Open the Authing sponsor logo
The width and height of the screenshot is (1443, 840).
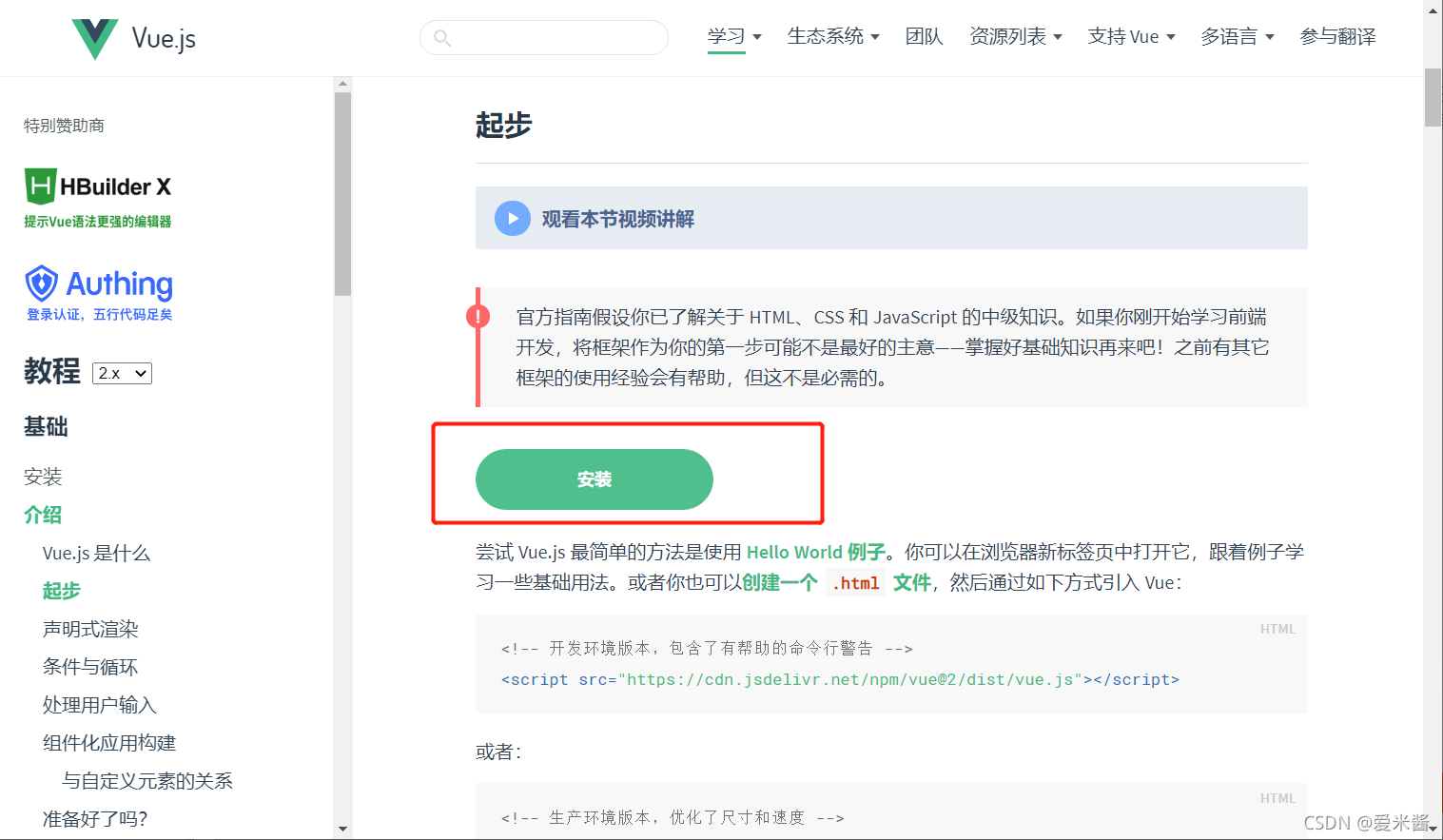point(99,293)
